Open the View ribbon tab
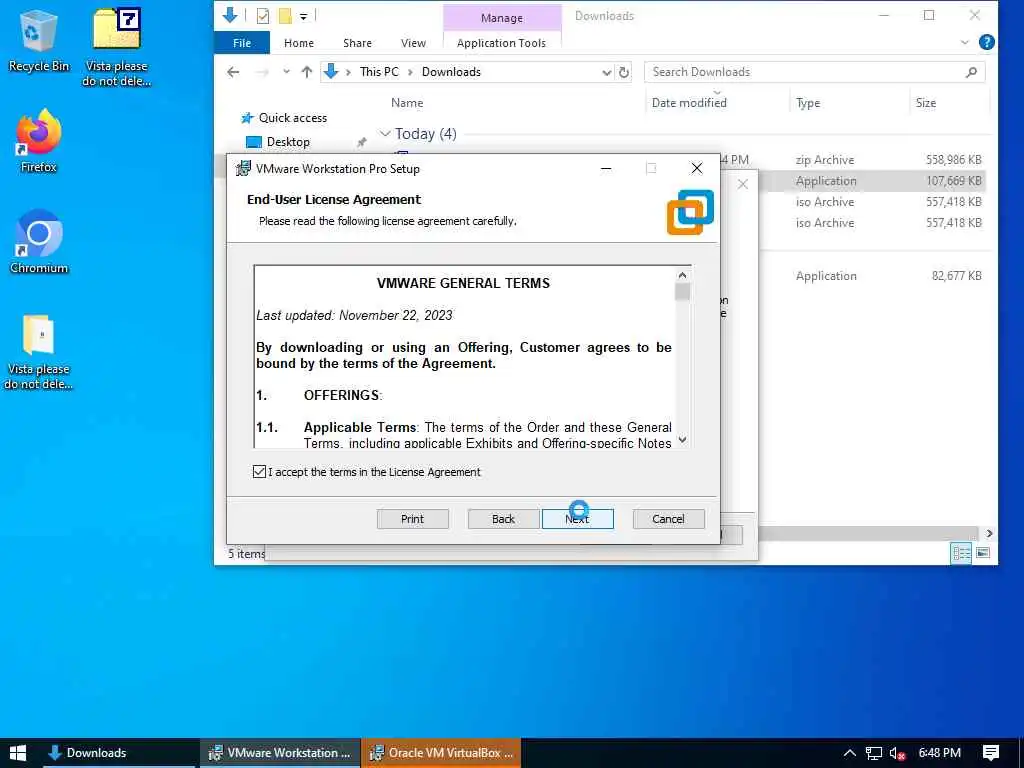The height and width of the screenshot is (768, 1024). tap(413, 43)
